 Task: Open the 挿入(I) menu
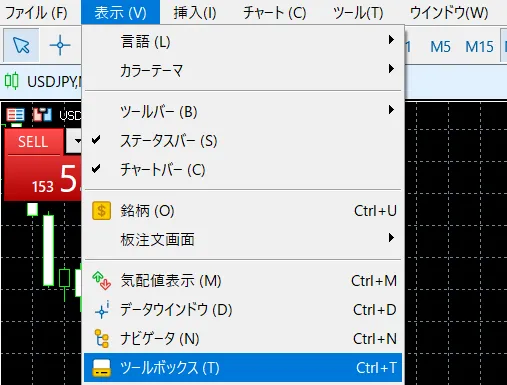[x=195, y=13]
